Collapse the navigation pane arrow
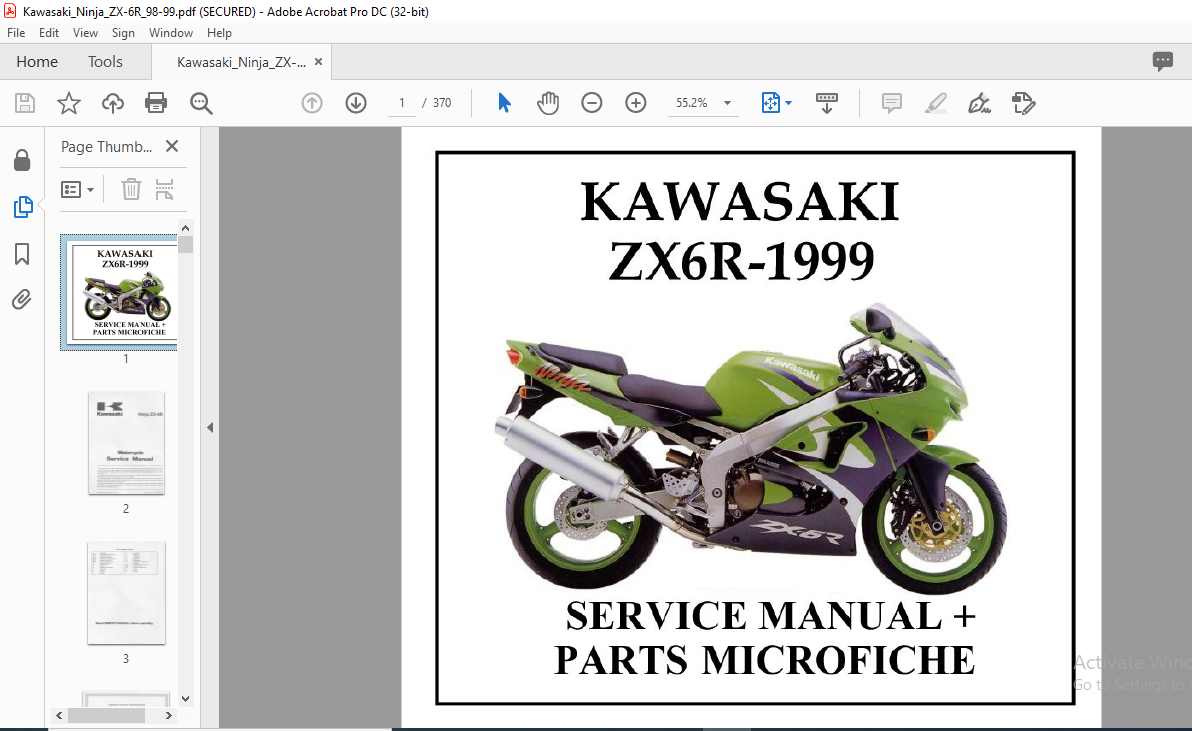 [211, 428]
